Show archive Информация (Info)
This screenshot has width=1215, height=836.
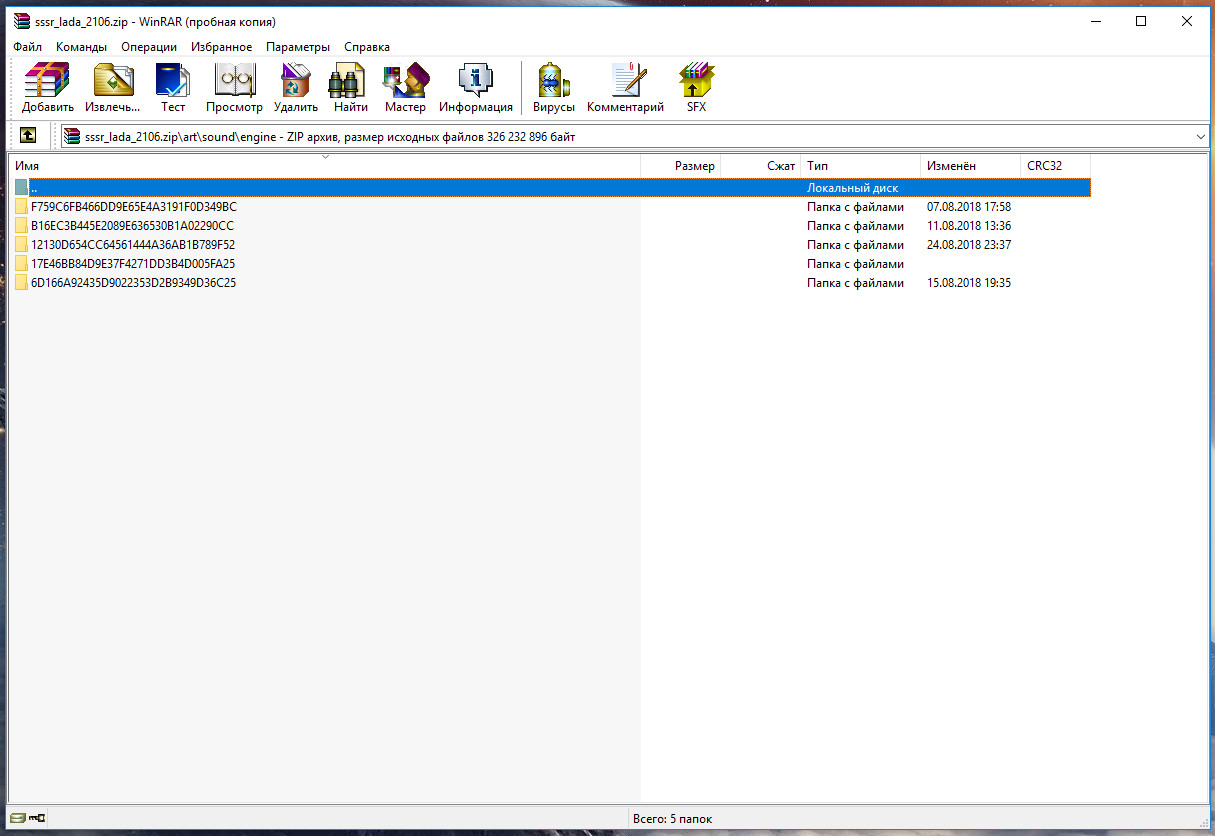(476, 88)
